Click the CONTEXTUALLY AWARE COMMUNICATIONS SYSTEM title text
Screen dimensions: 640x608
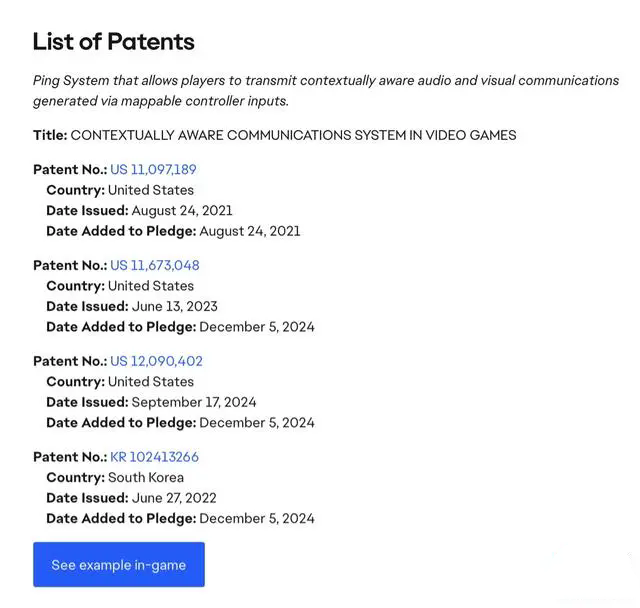pyautogui.click(x=293, y=135)
